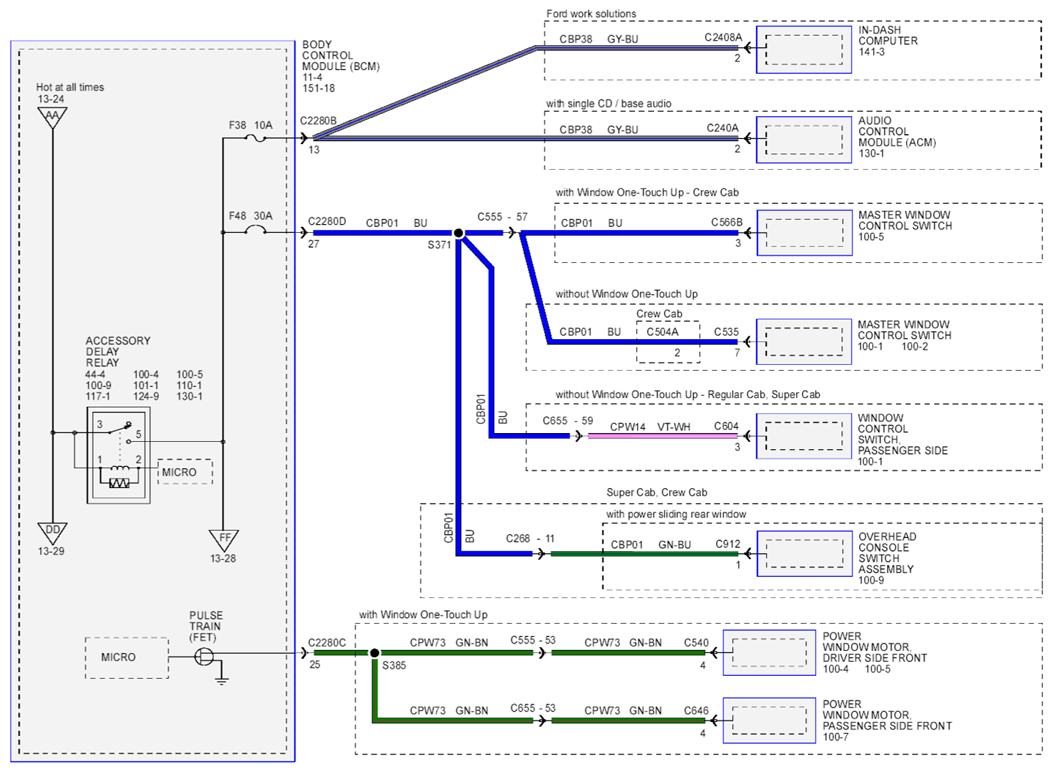Screen dimensions: 1053x772
Task: Click the MICRO box beside the relay
Action: pos(185,472)
